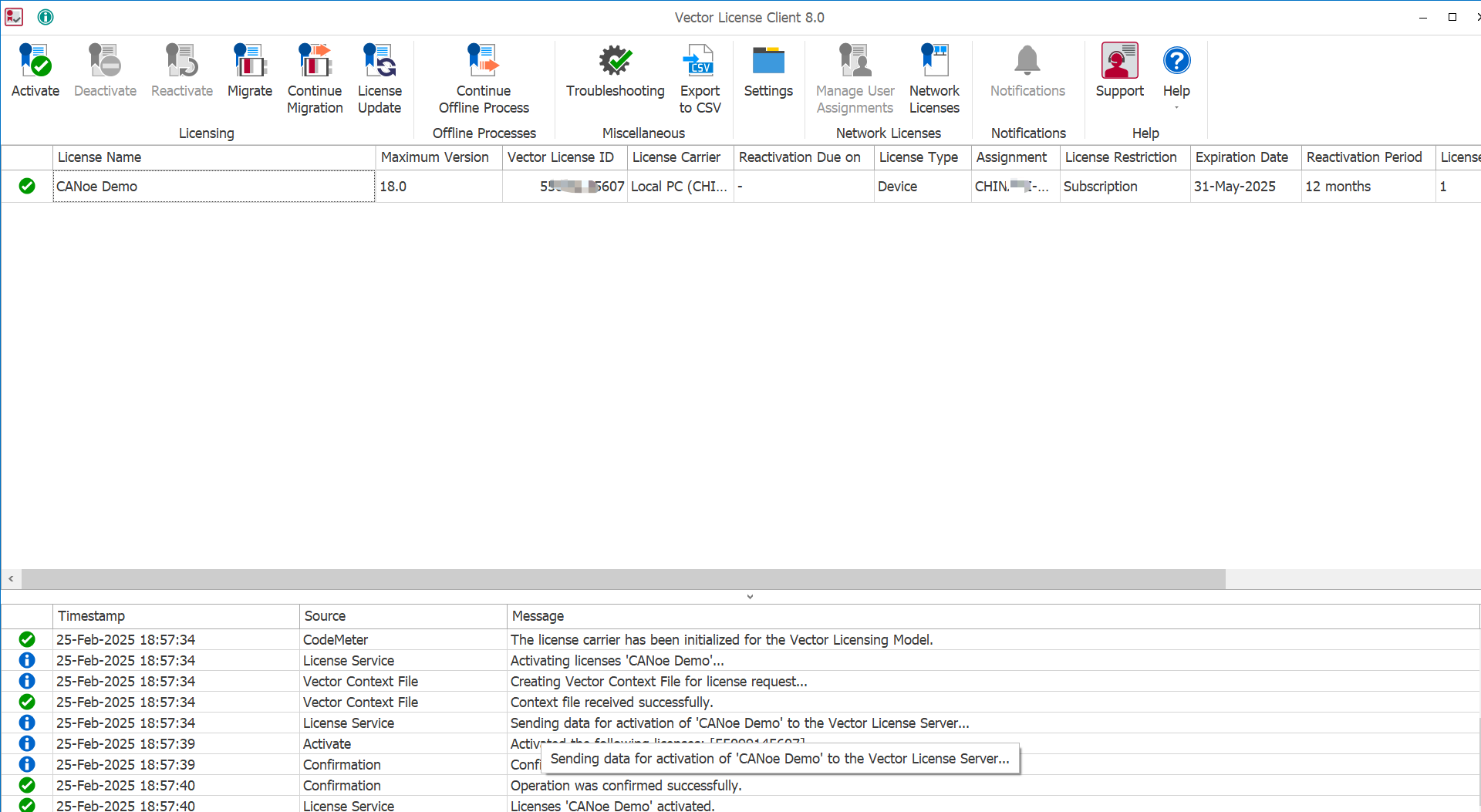
Task: Open Network Licenses
Action: click(x=934, y=79)
